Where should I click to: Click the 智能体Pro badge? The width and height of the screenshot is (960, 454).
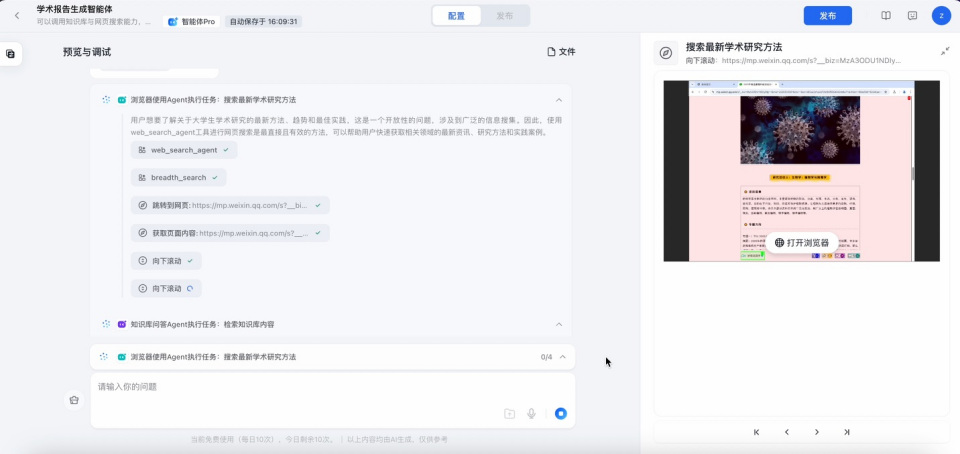(x=192, y=21)
